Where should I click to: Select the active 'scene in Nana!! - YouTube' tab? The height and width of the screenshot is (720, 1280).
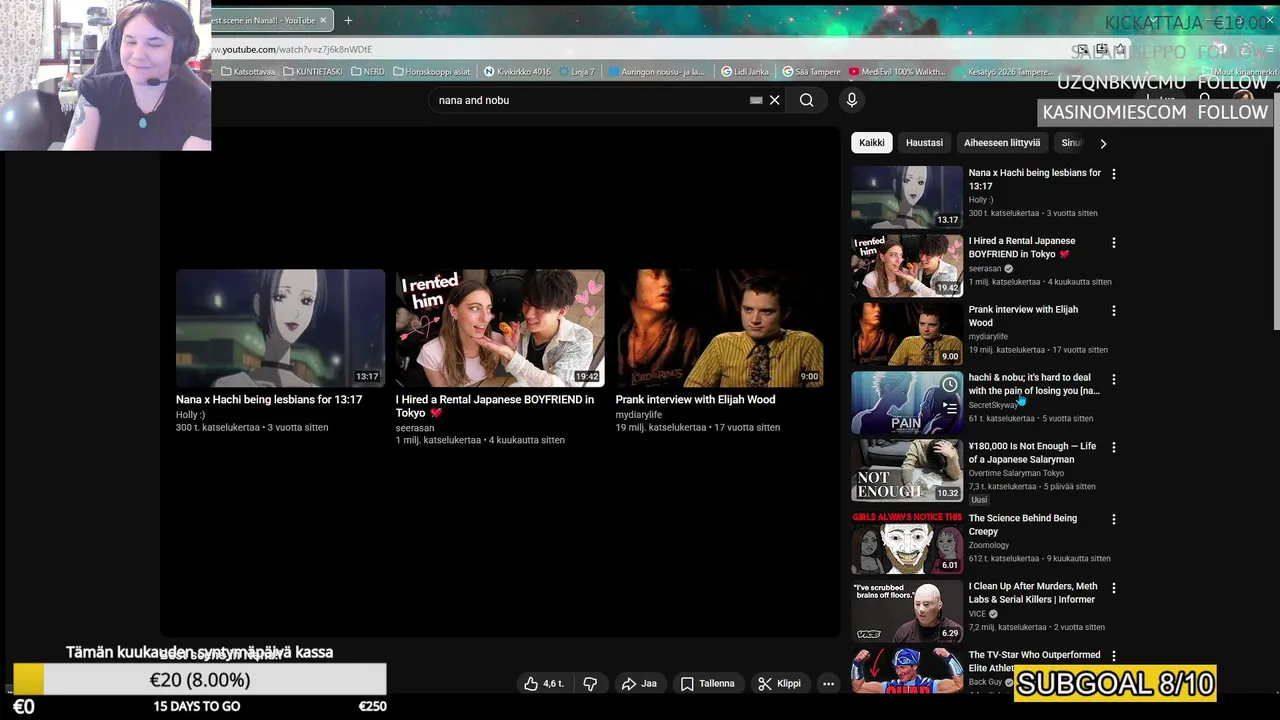(x=264, y=20)
